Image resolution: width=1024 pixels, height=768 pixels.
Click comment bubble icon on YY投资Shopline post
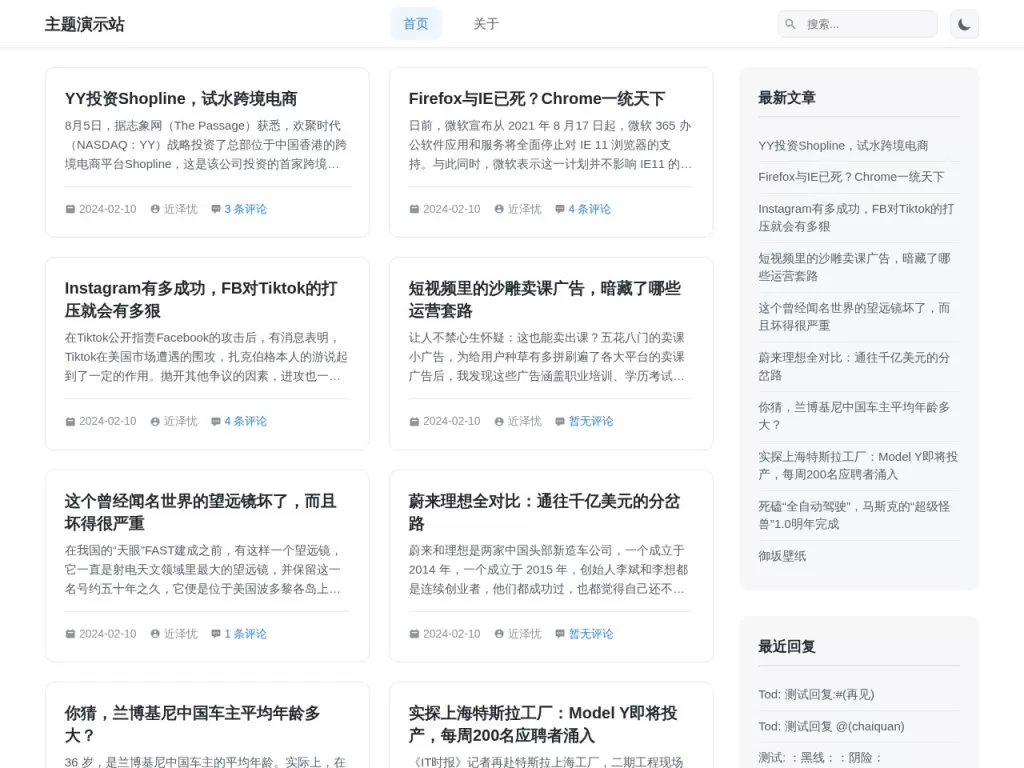pos(216,209)
